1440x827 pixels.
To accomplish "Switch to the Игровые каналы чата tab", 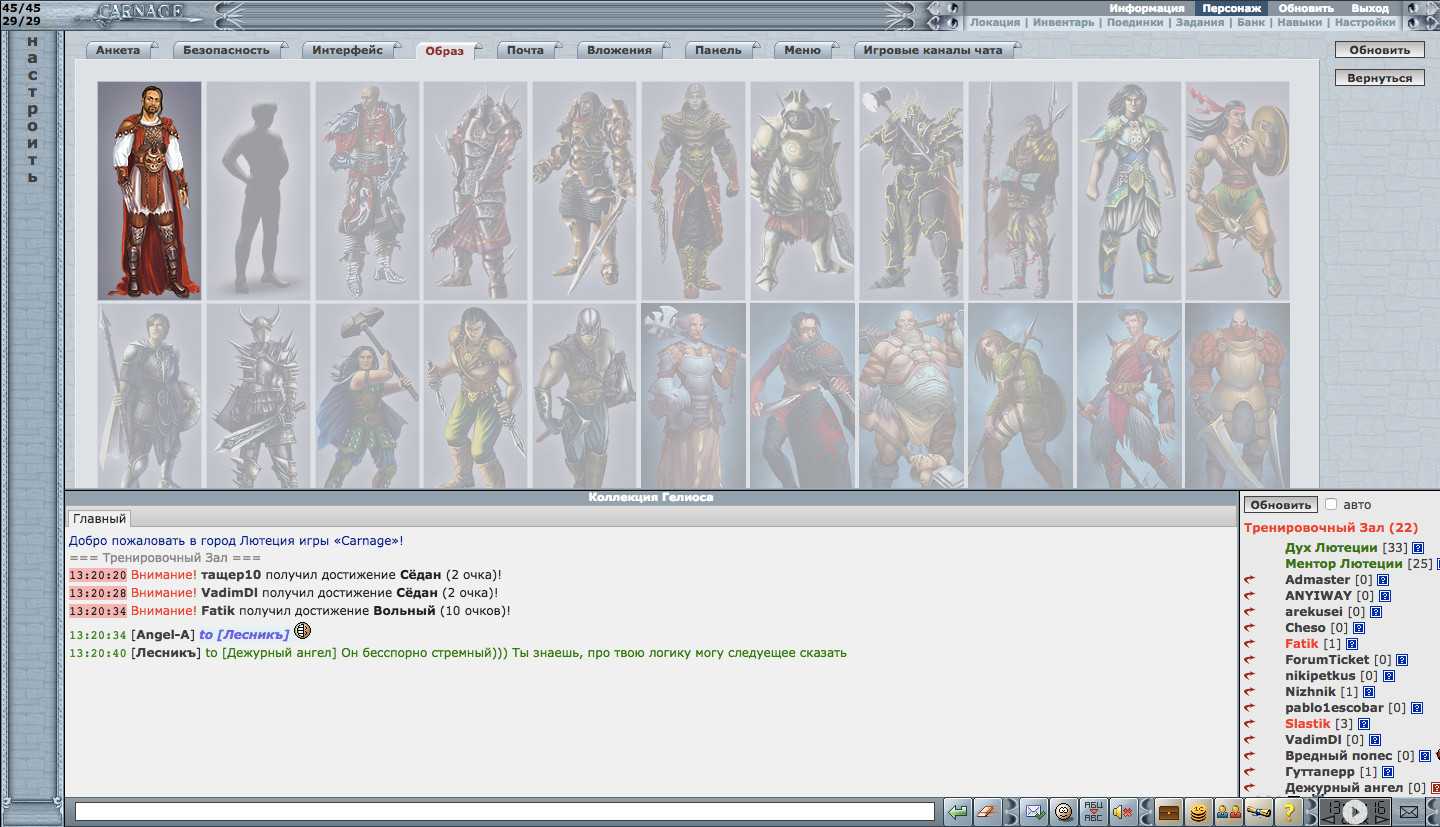I will 932,50.
